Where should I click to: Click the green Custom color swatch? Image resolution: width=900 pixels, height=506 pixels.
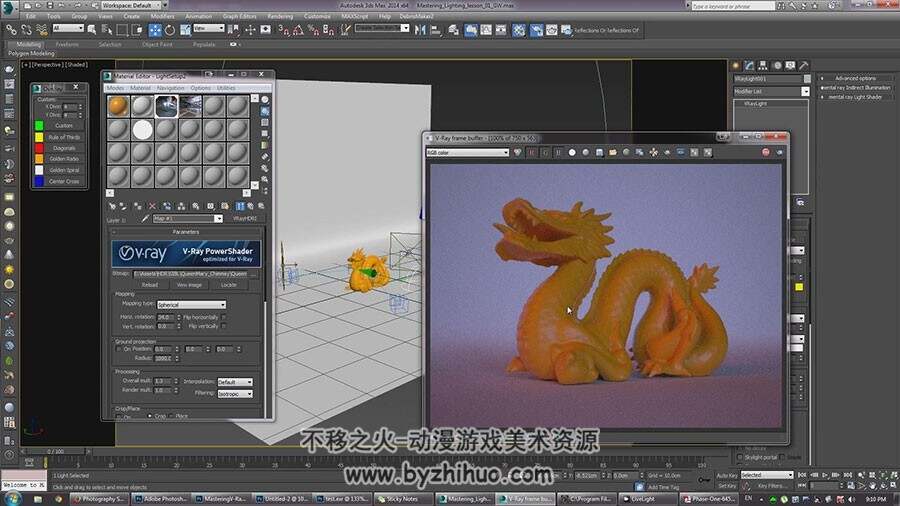click(39, 126)
